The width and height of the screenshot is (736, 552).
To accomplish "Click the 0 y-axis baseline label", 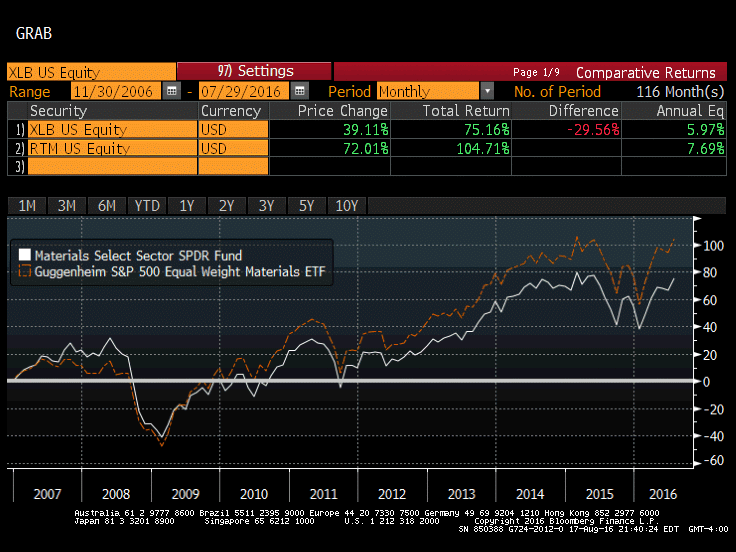I will 706,382.
